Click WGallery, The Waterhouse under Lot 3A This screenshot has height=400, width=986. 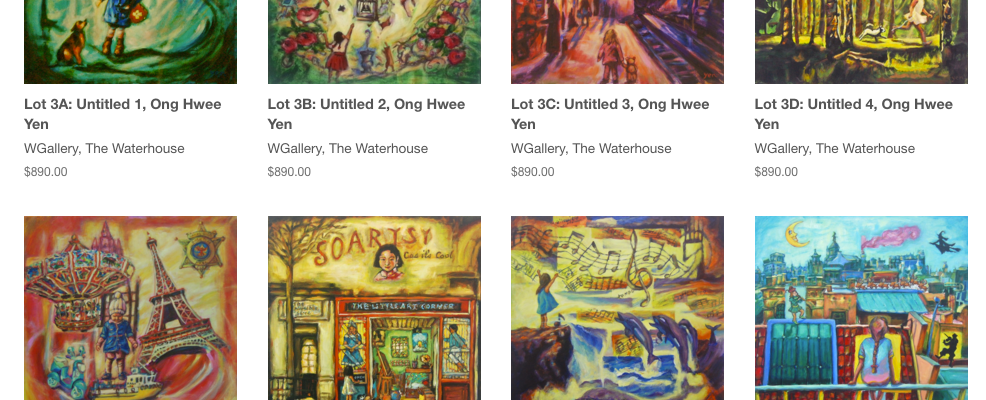104,149
